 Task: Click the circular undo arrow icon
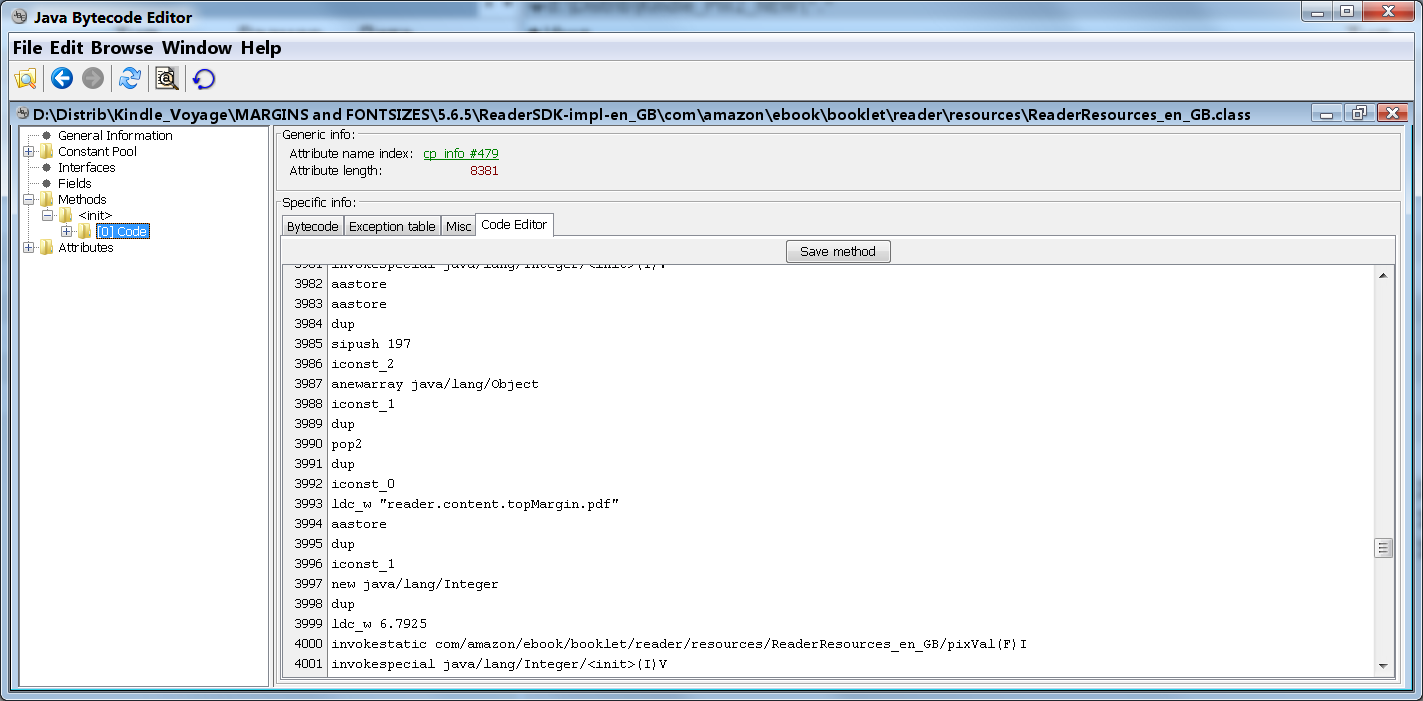point(204,78)
